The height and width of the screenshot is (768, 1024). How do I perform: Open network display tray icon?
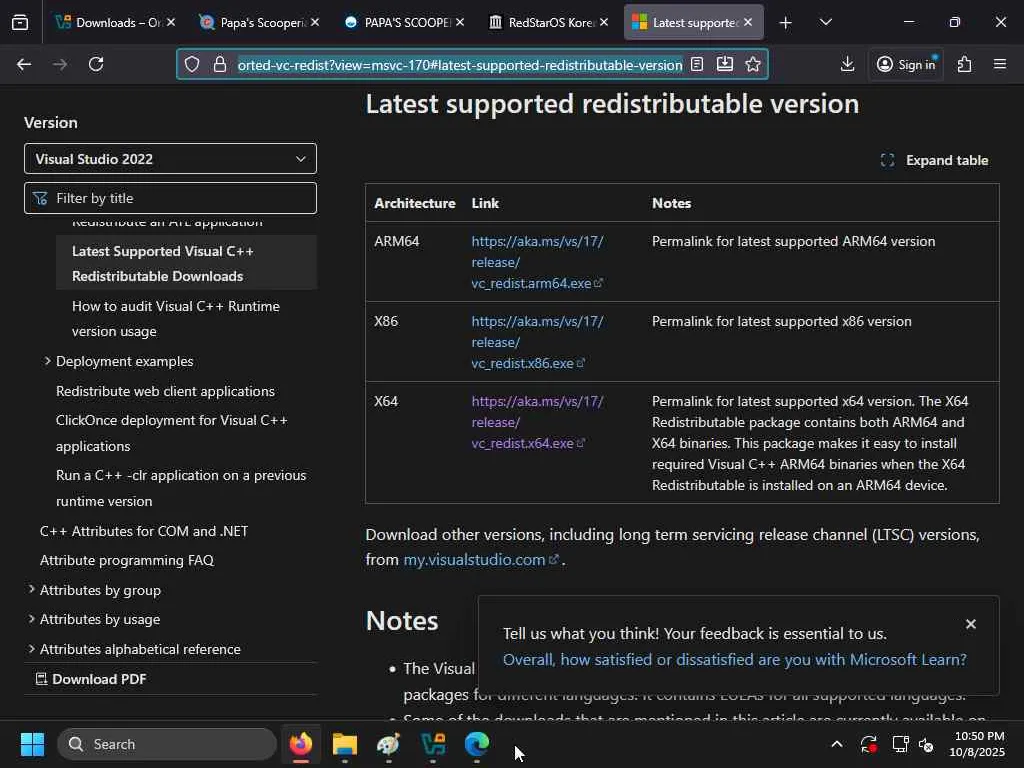(x=900, y=744)
